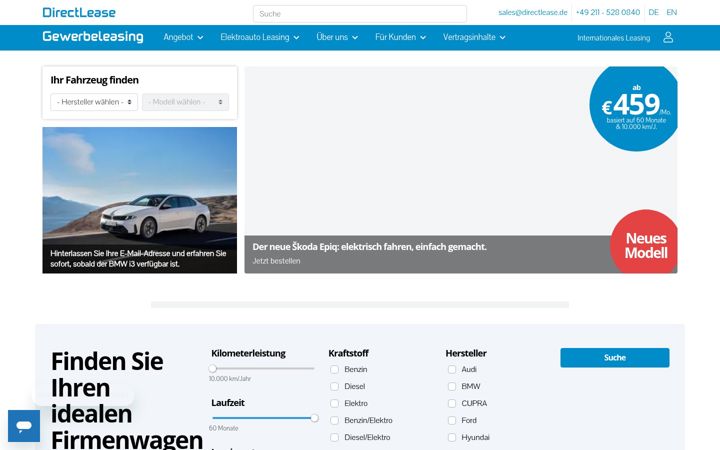Expand the Angebot menu
This screenshot has height=450, width=720.
(183, 37)
